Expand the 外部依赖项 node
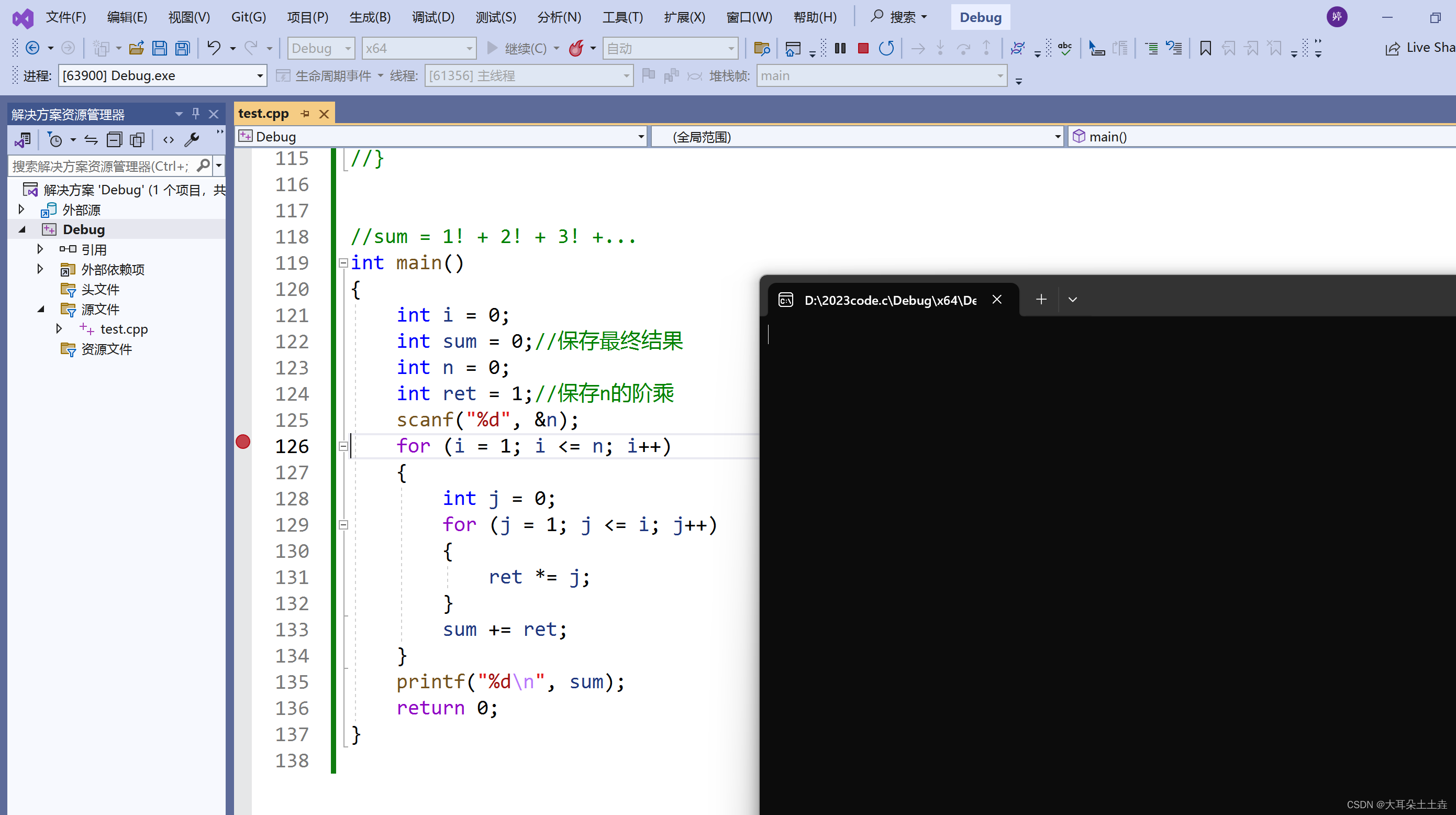The width and height of the screenshot is (1456, 815). click(40, 269)
